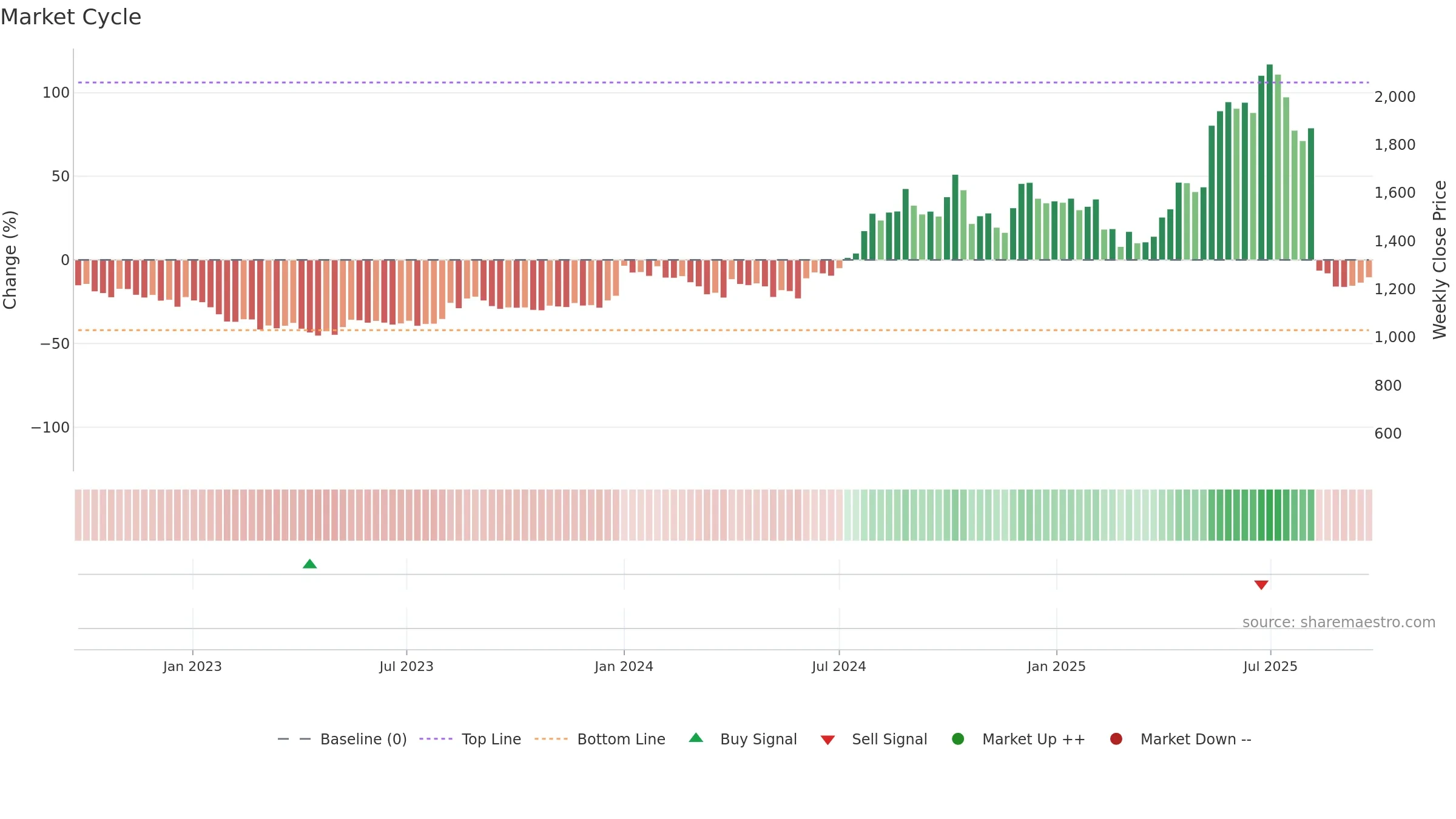The height and width of the screenshot is (819, 1456).
Task: Click the green Buy Signal triangle marker
Action: [x=309, y=564]
